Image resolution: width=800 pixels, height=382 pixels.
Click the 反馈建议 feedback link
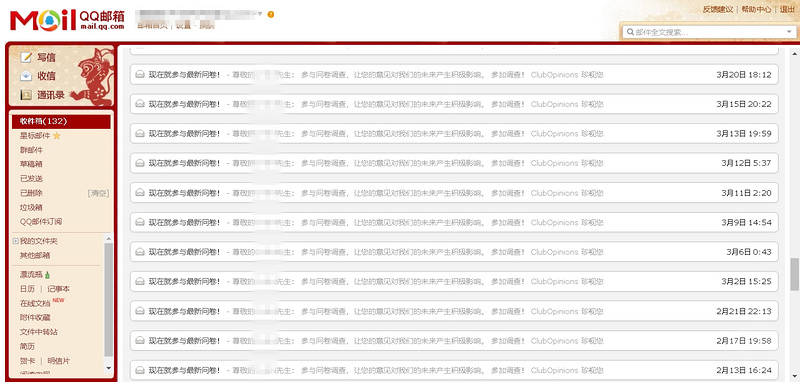click(x=718, y=9)
